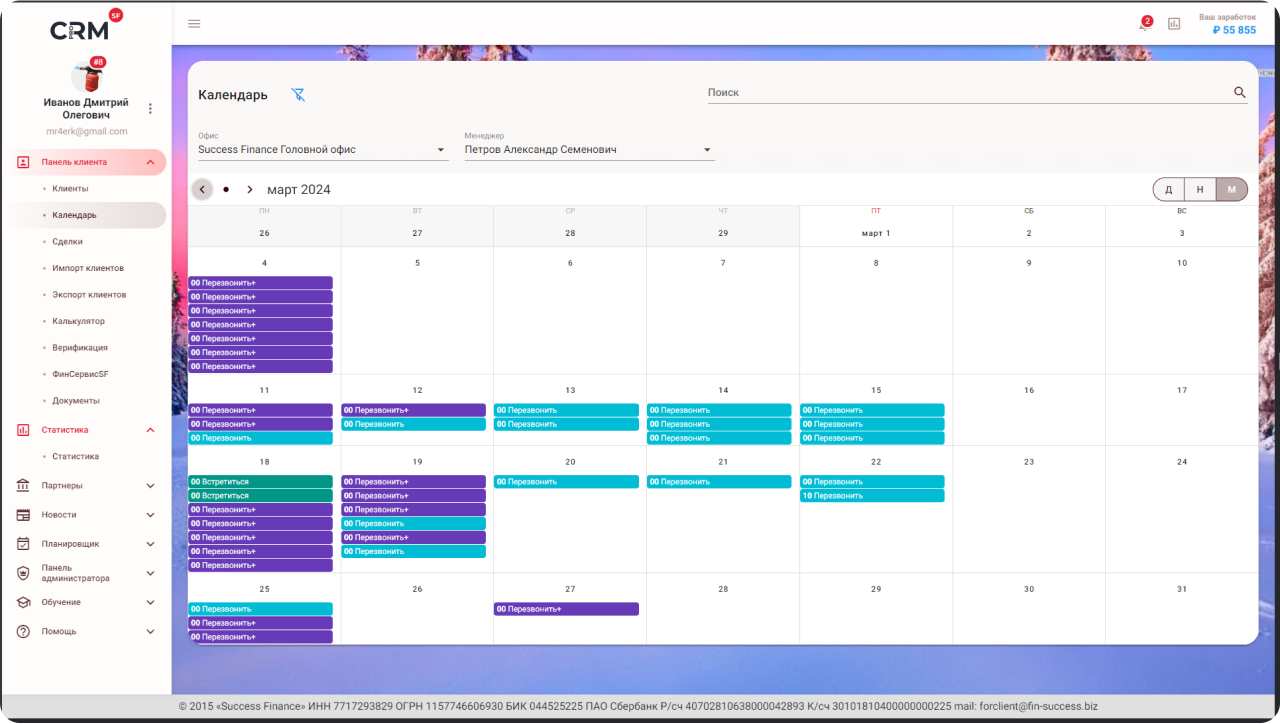
Task: Click the Поиск search field
Action: 968,92
